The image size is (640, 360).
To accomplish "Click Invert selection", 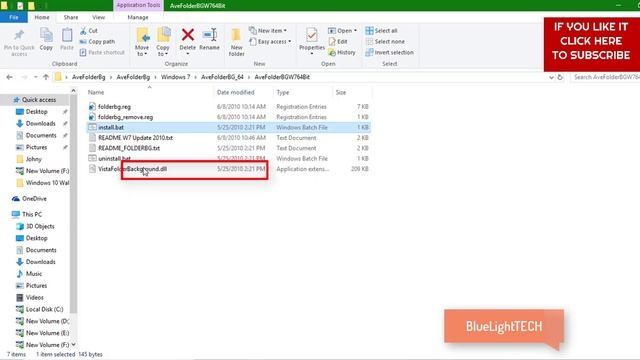I will [389, 53].
